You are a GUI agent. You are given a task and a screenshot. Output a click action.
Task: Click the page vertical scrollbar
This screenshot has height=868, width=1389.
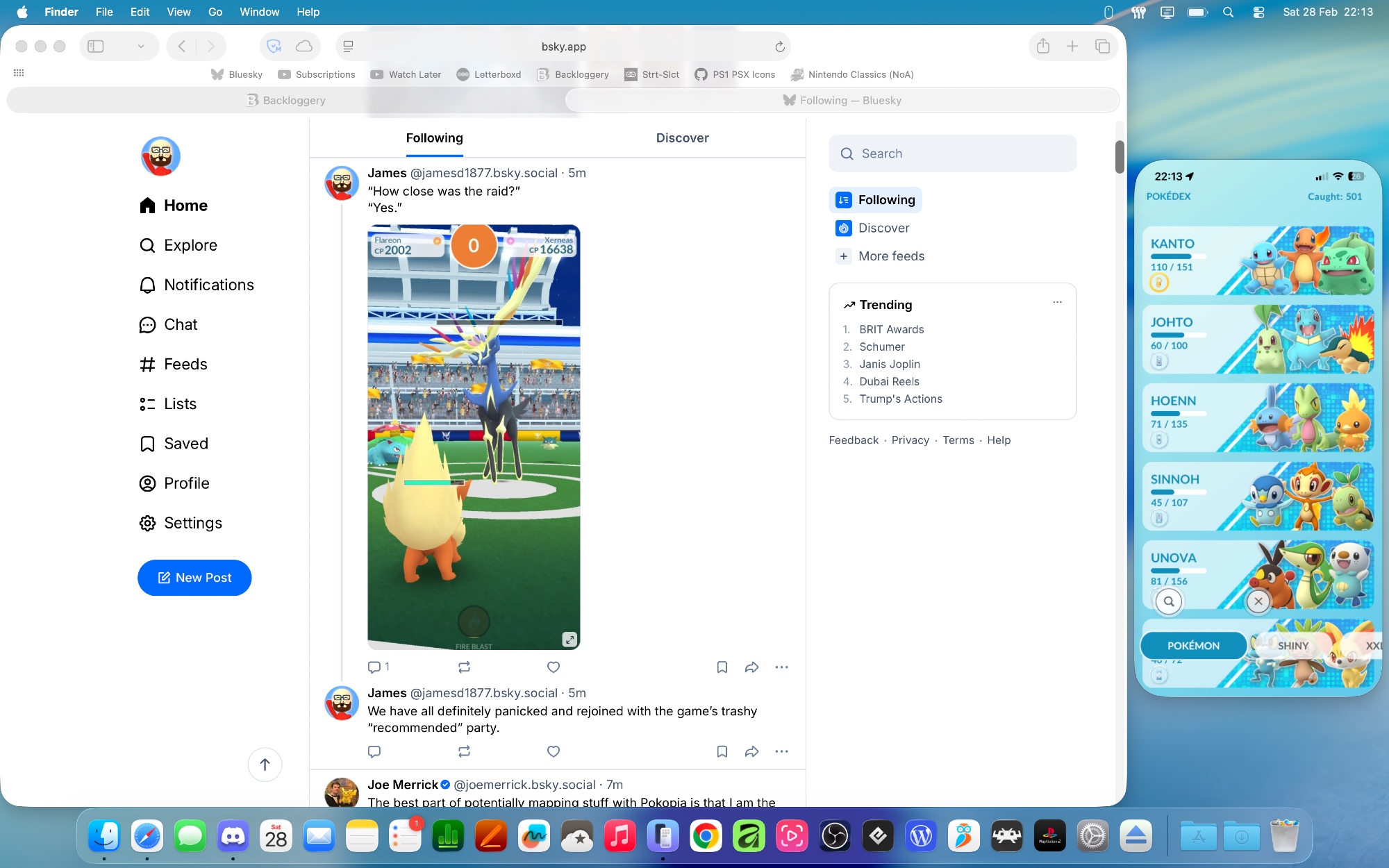(1119, 158)
